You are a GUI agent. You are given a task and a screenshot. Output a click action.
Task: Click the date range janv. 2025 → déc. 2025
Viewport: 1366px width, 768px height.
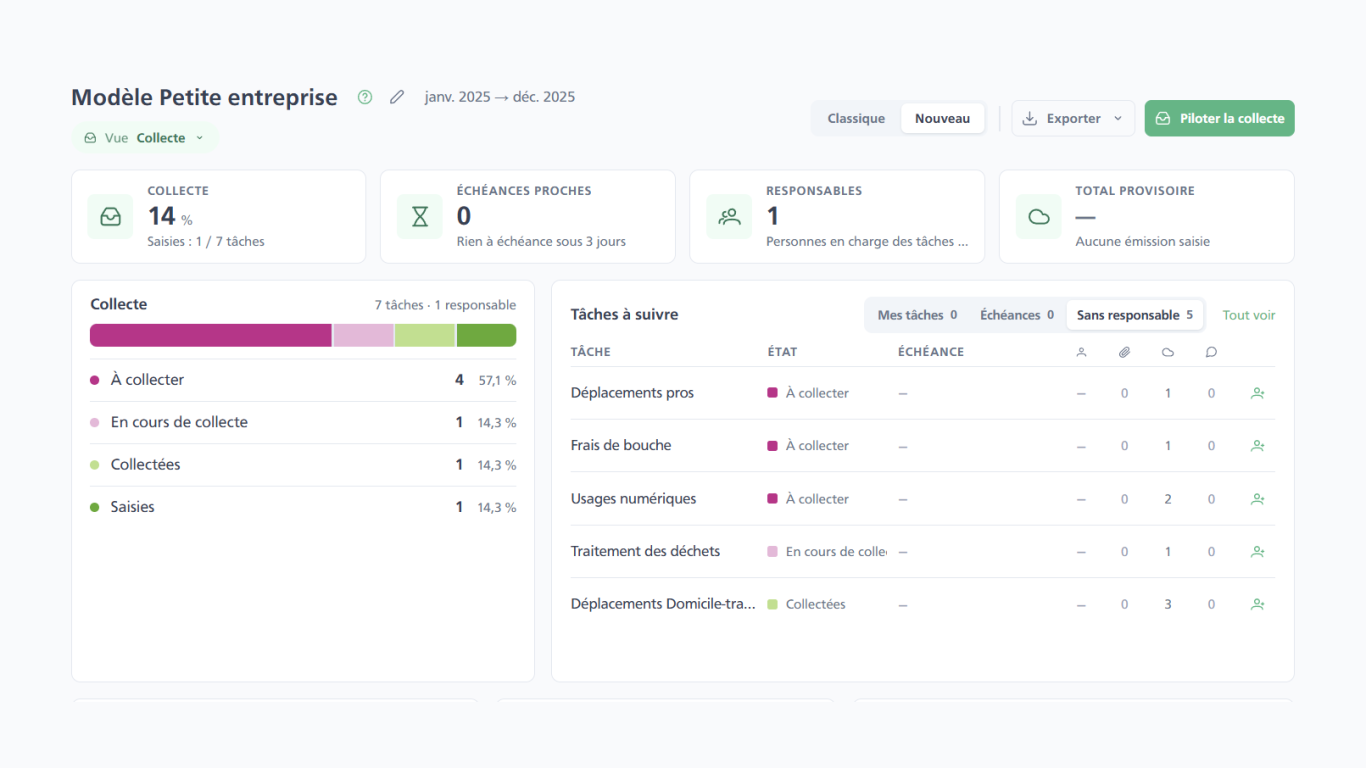click(x=500, y=97)
